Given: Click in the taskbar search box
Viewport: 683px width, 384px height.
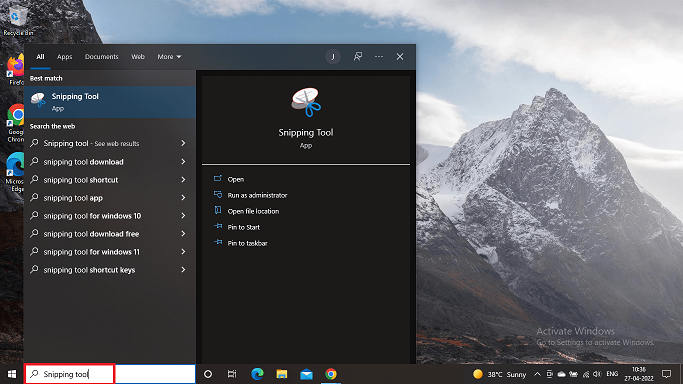Looking at the screenshot, I should (110, 374).
